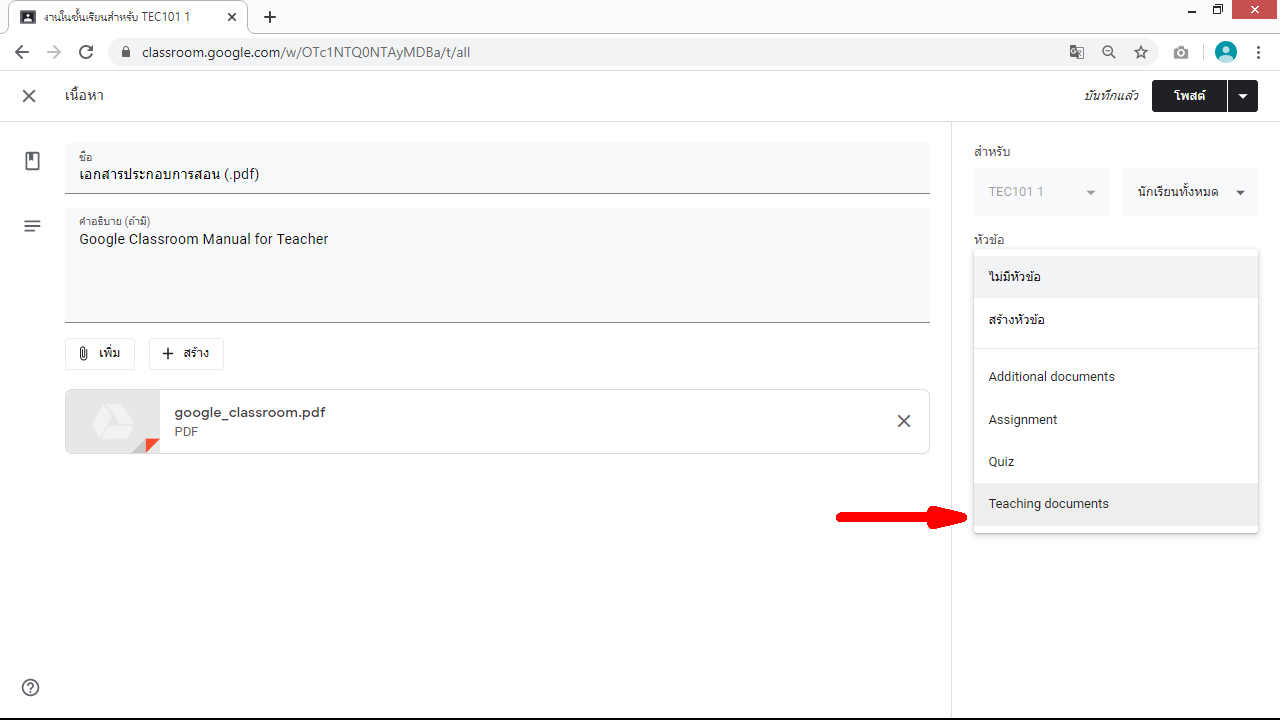Image resolution: width=1280 pixels, height=720 pixels.
Task: Open Chrome's three-dot menu
Action: tap(1258, 52)
